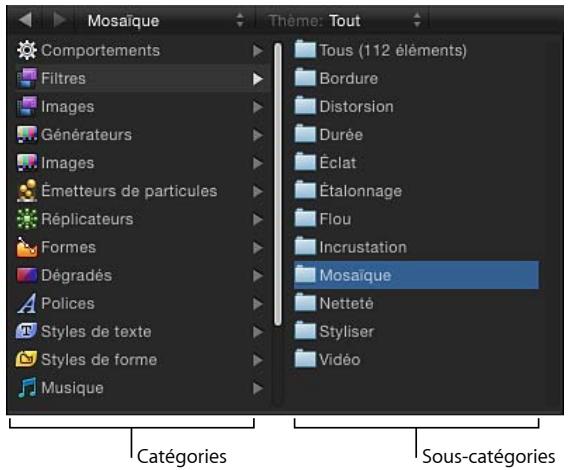This screenshot has height=470, width=568.
Task: Click the Formes pen icon
Action: coord(27,247)
